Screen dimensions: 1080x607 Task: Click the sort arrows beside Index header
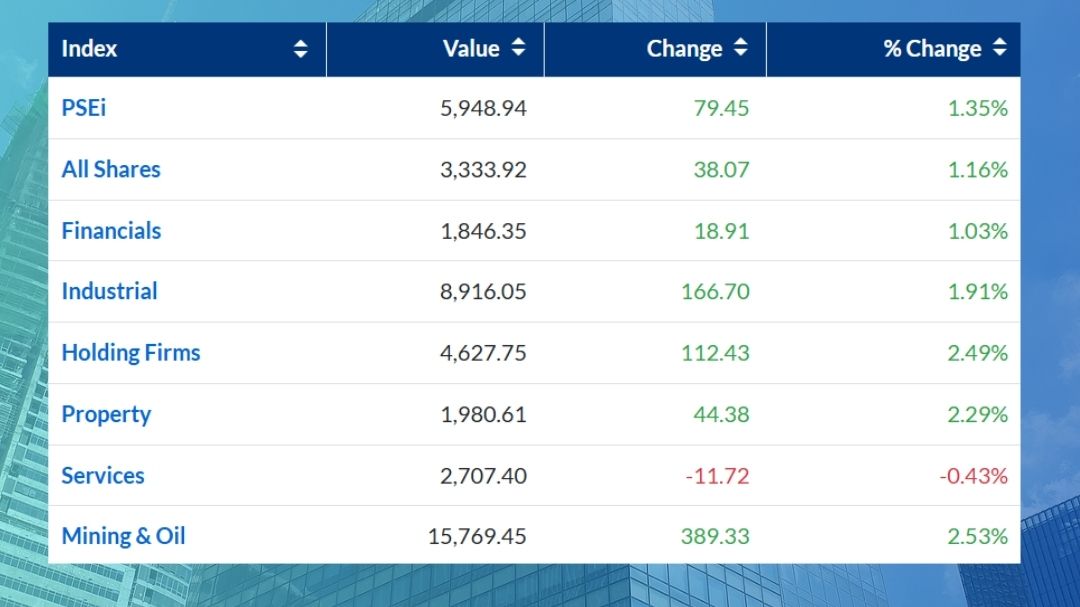tap(300, 49)
